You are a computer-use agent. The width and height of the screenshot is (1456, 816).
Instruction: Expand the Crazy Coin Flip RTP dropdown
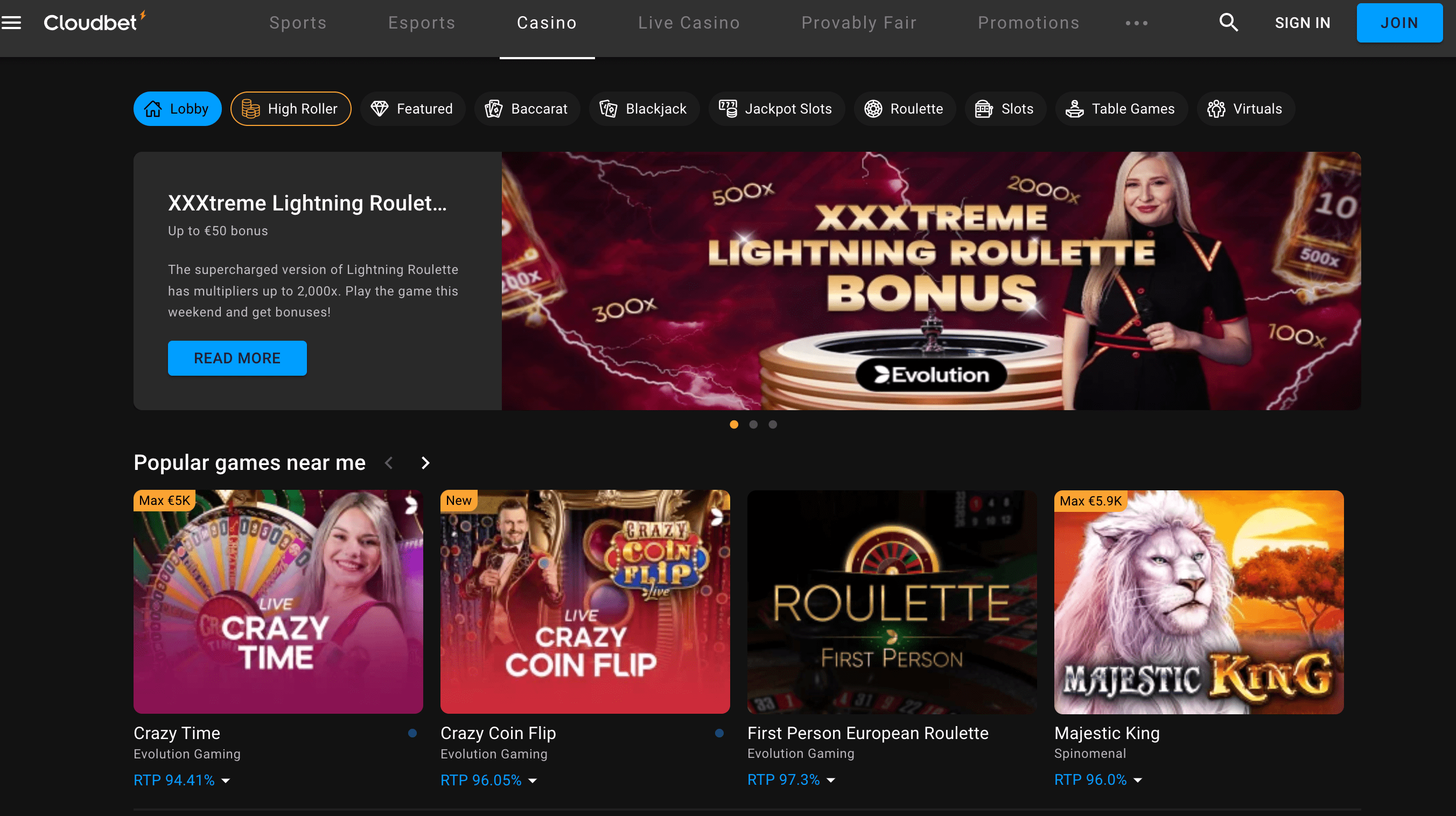point(534,781)
